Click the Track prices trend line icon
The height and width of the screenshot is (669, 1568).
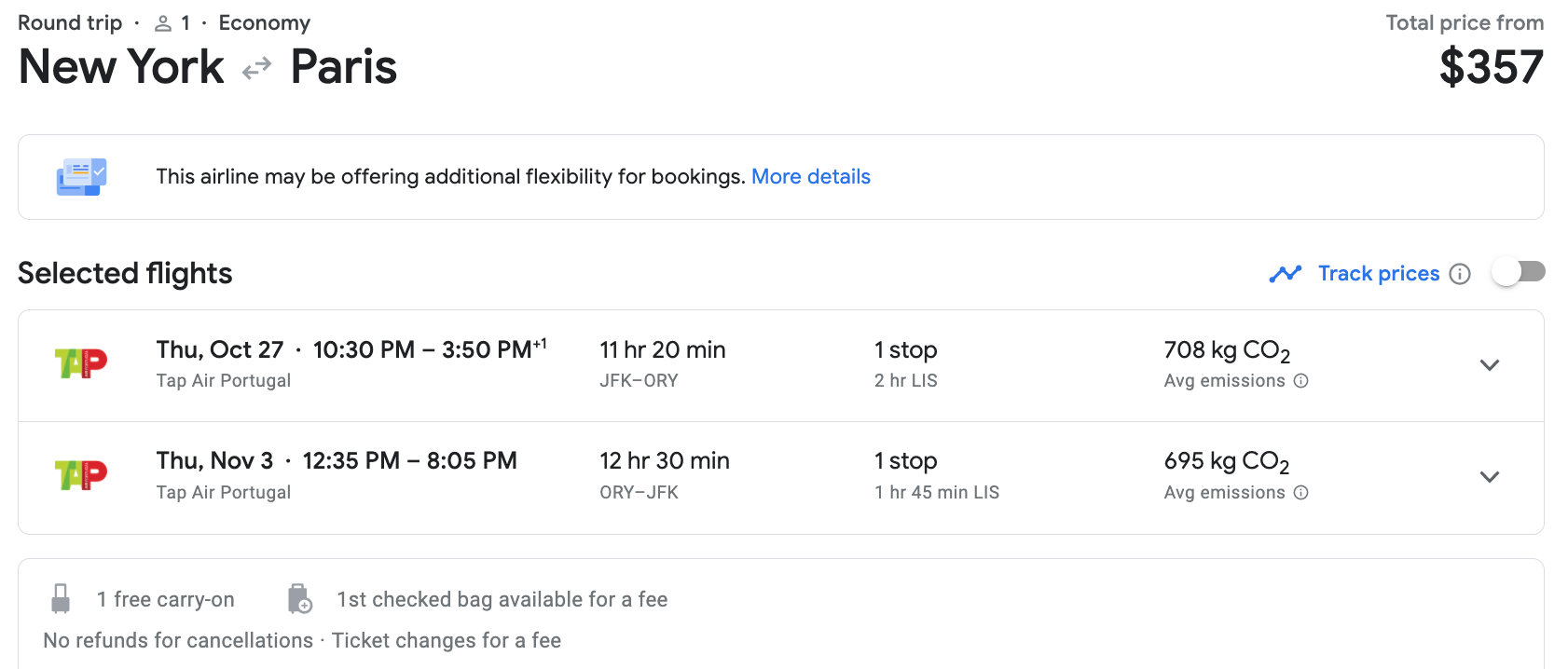[1286, 274]
